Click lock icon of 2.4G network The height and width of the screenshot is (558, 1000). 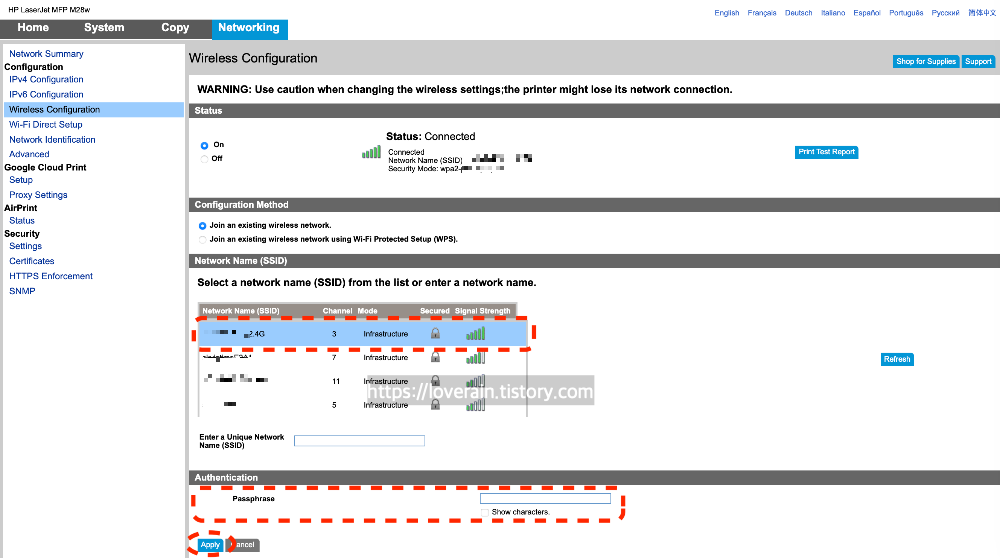(435, 334)
